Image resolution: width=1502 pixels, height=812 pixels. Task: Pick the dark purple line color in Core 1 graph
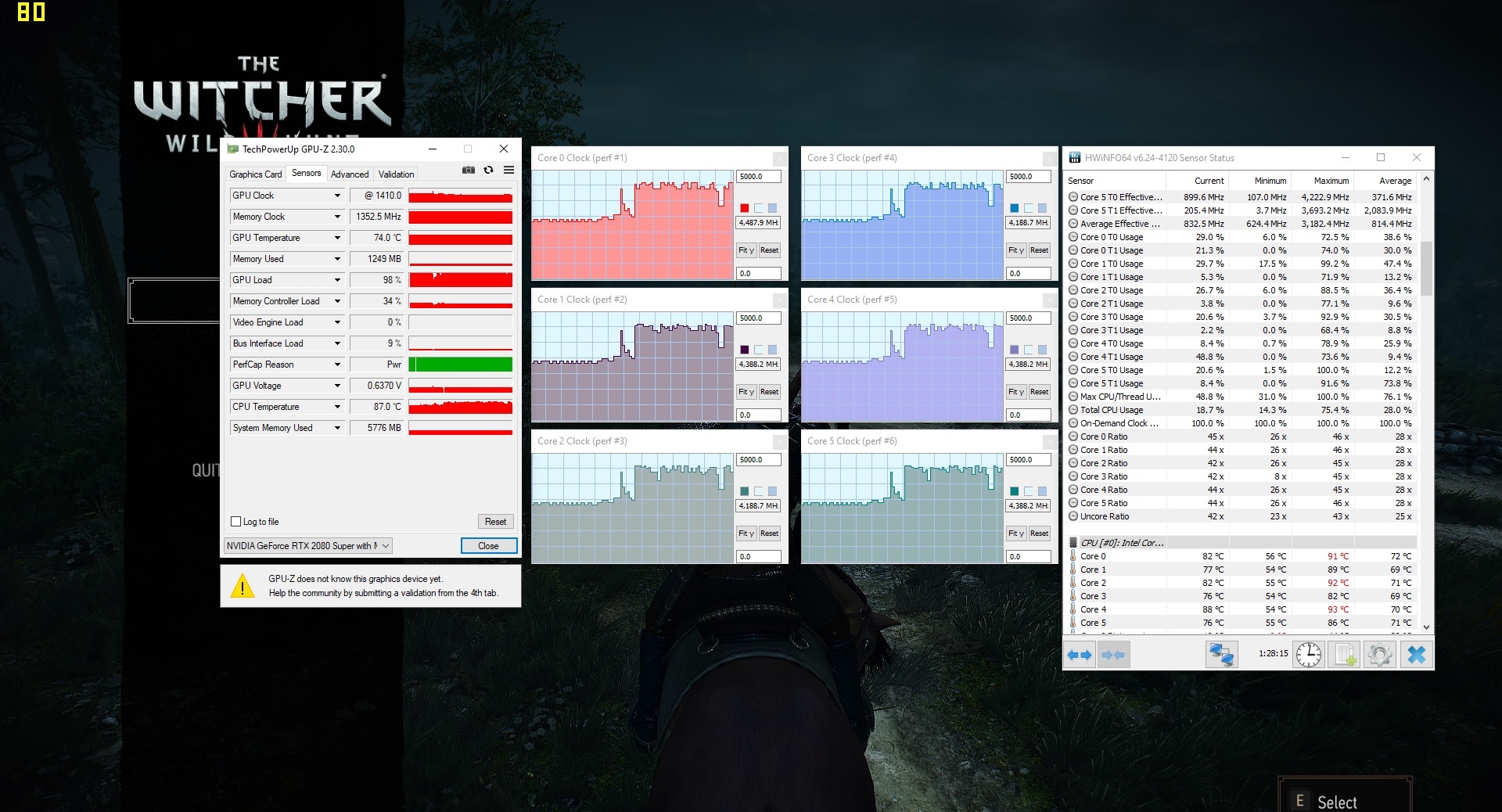[745, 350]
